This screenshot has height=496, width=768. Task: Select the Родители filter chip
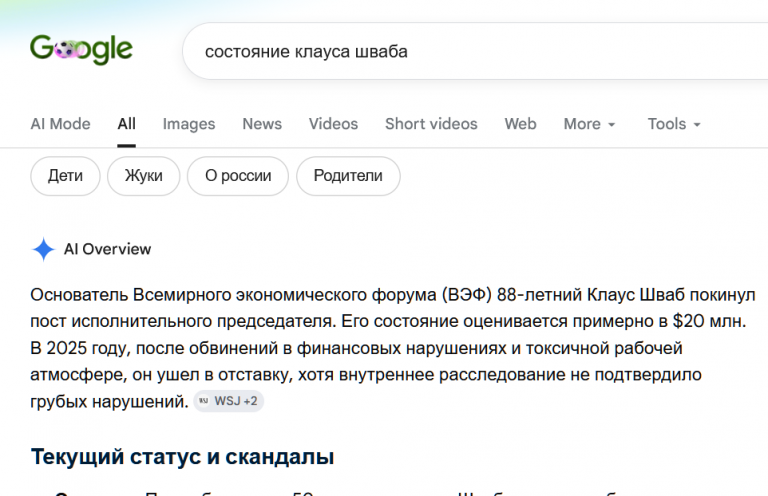pos(348,176)
